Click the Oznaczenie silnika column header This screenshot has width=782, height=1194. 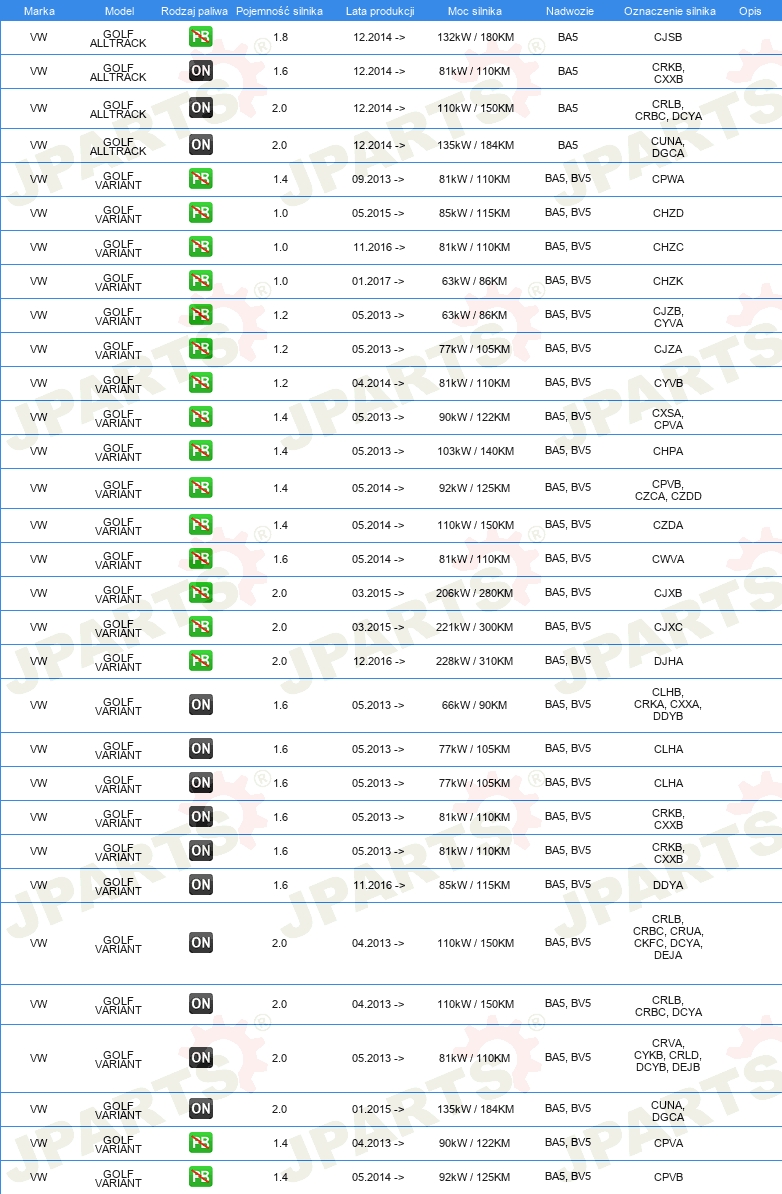pos(669,11)
